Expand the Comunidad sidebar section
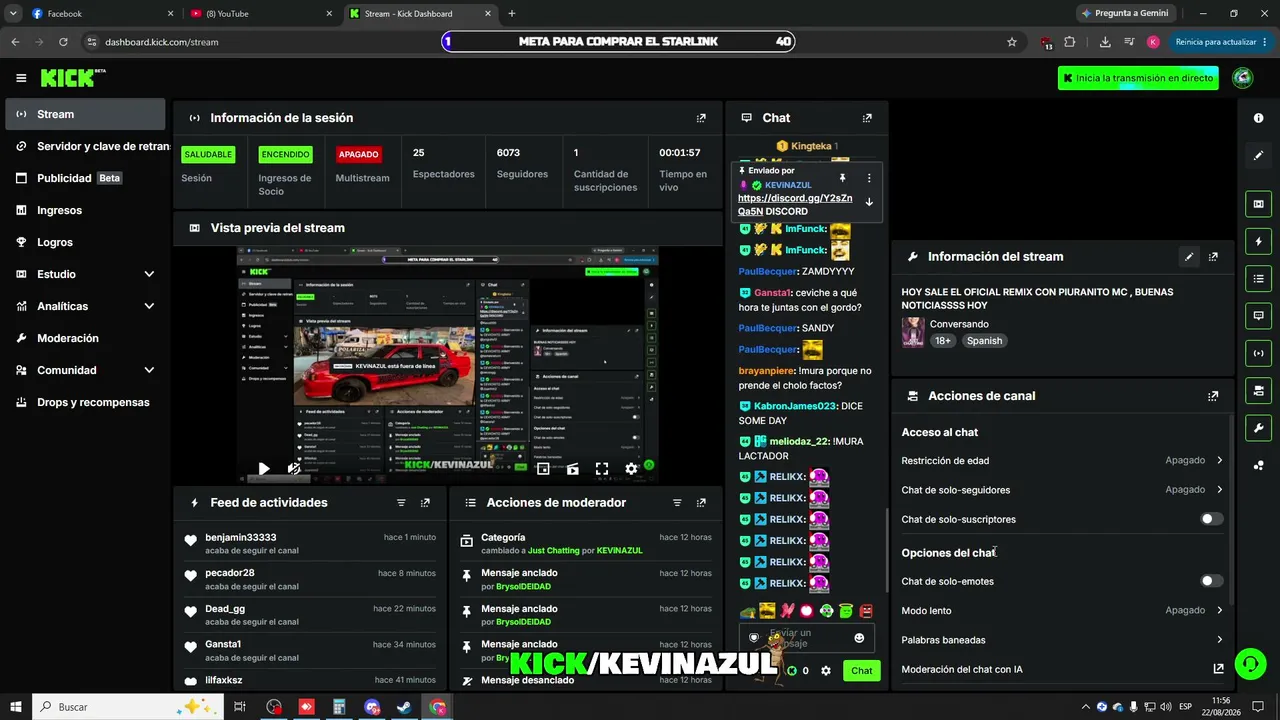 pyautogui.click(x=149, y=370)
